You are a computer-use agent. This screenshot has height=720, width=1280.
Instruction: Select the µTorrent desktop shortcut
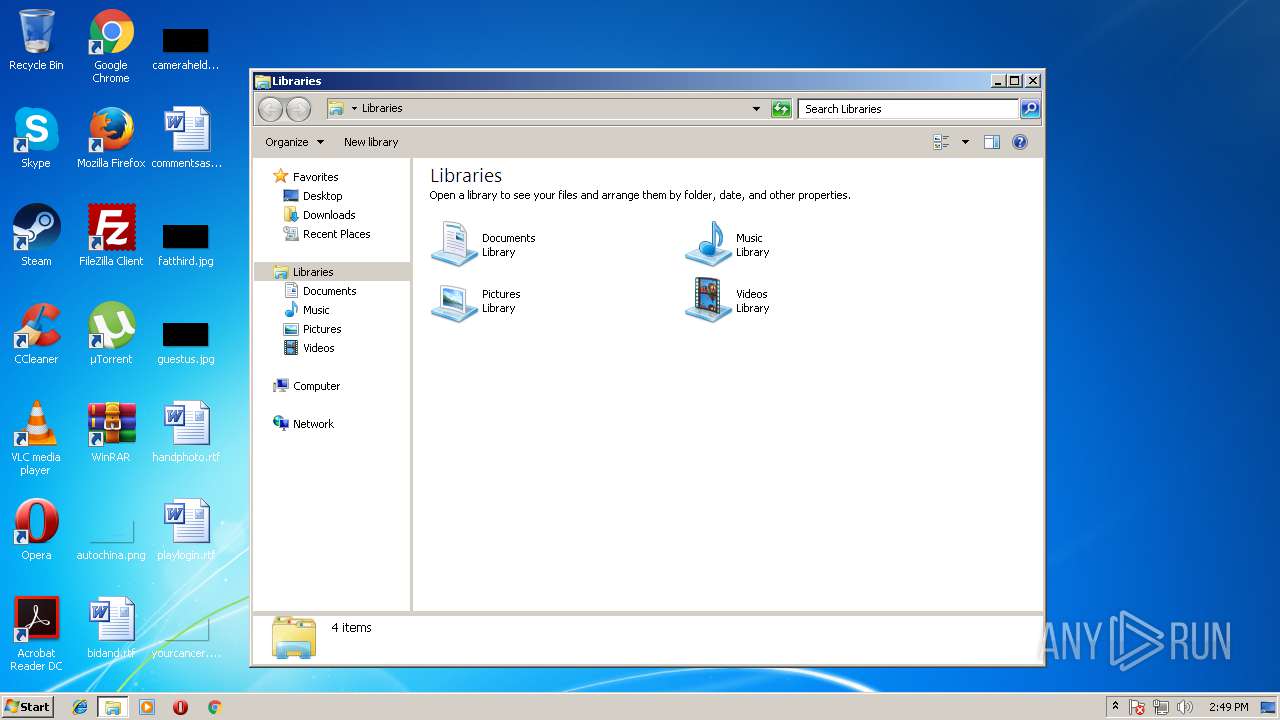111,334
